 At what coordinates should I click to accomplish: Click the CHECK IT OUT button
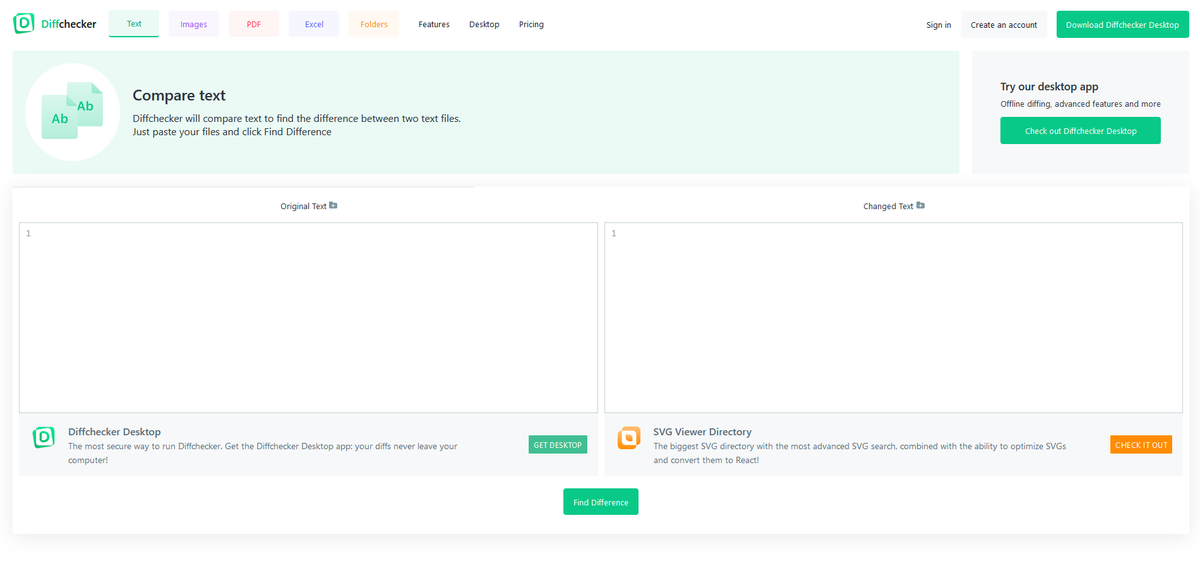(1141, 445)
